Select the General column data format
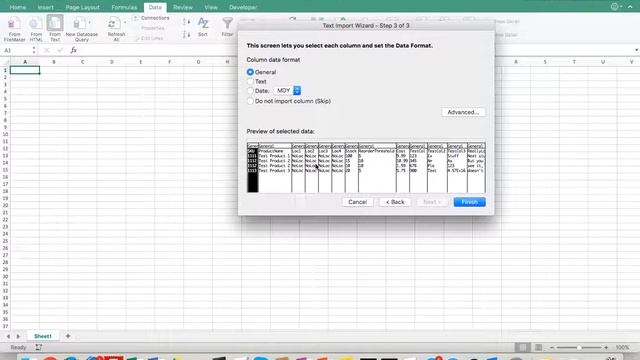This screenshot has width=640, height=360. (x=250, y=72)
